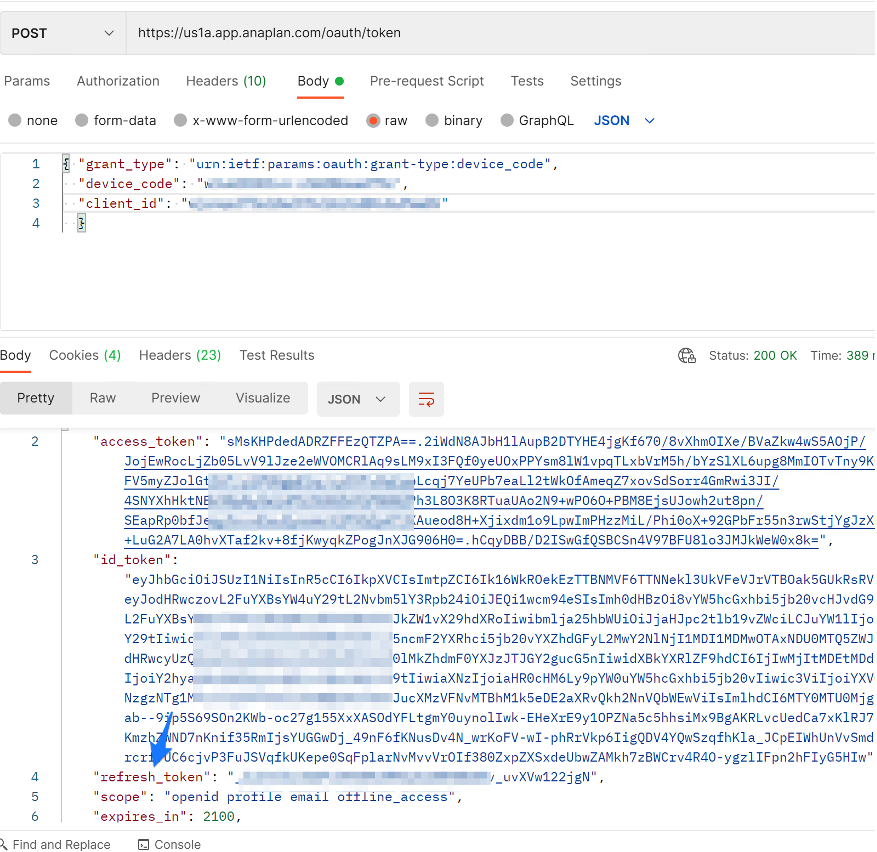This screenshot has height=852, width=877.
Task: Select x-www-form-urlencoded body type
Action: [261, 120]
